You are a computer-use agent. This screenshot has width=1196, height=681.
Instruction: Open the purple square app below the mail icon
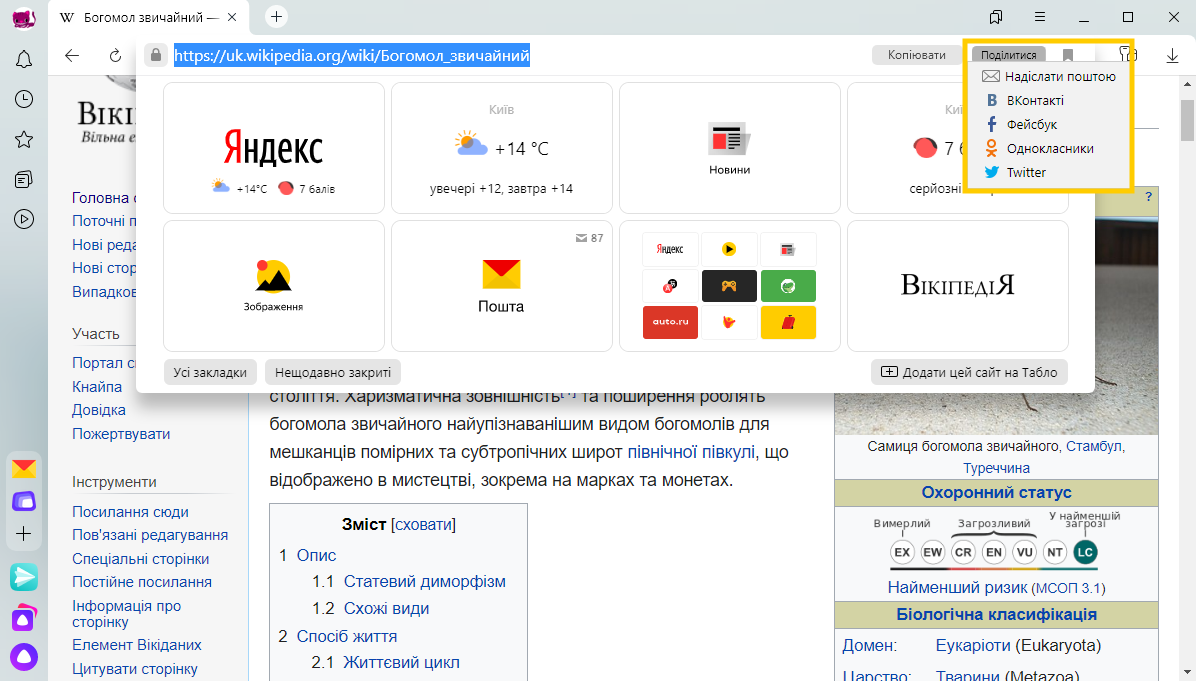[24, 501]
